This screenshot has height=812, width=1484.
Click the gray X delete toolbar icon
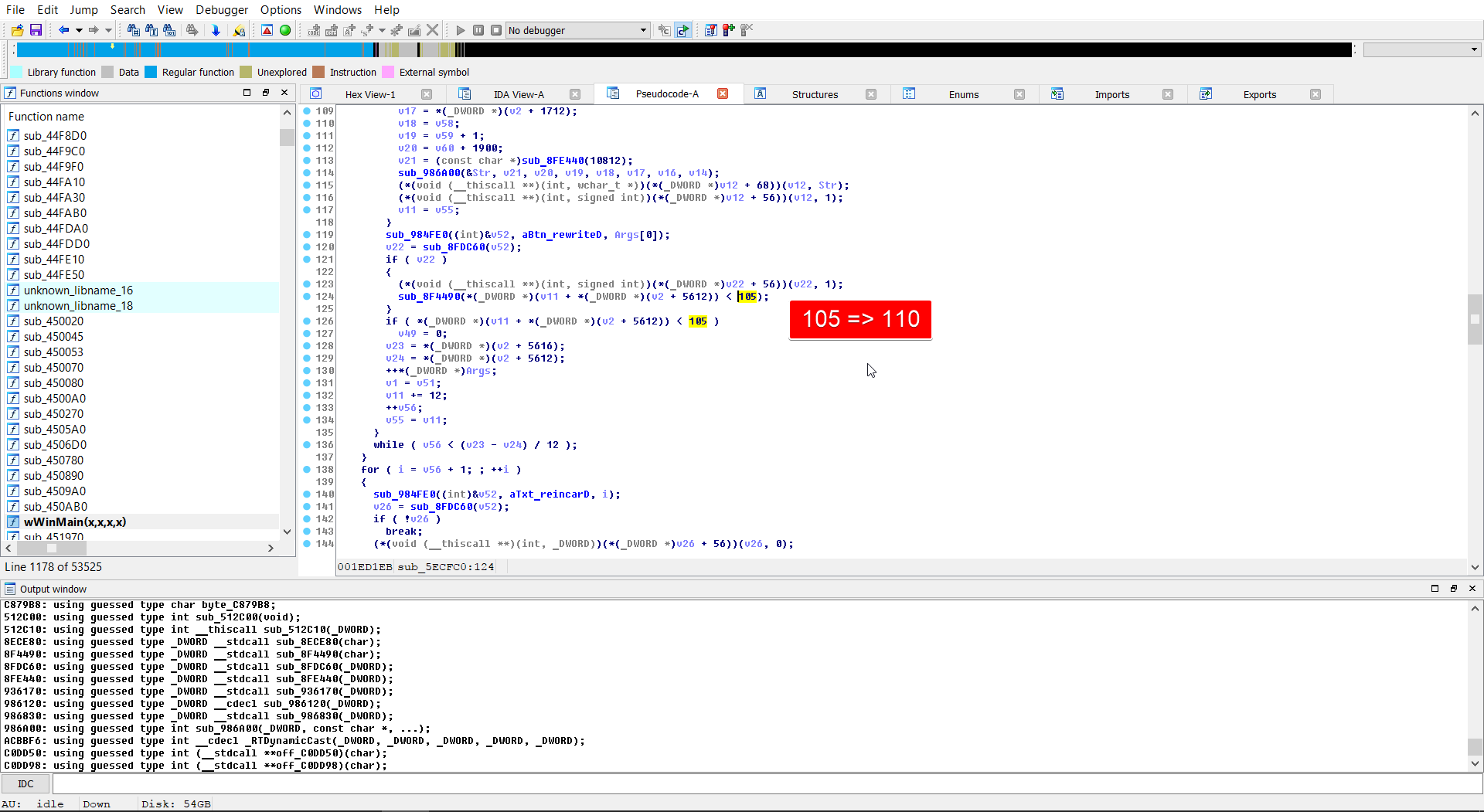[433, 30]
